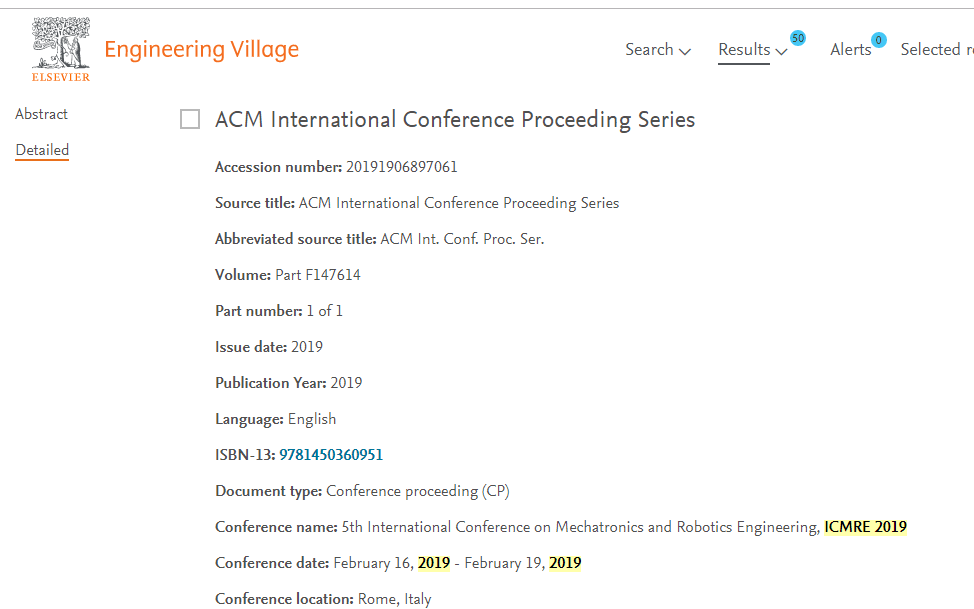
Task: Expand the Search dropdown chevron
Action: point(685,52)
